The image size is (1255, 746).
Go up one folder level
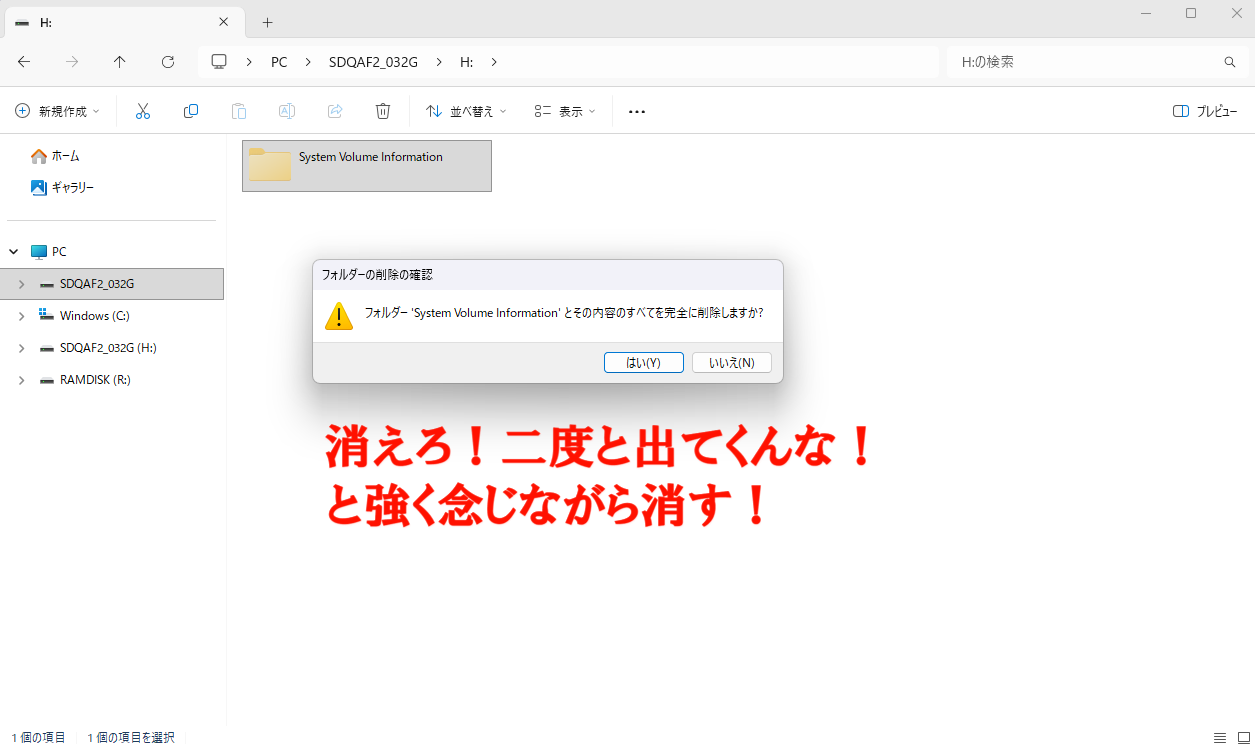tap(120, 62)
